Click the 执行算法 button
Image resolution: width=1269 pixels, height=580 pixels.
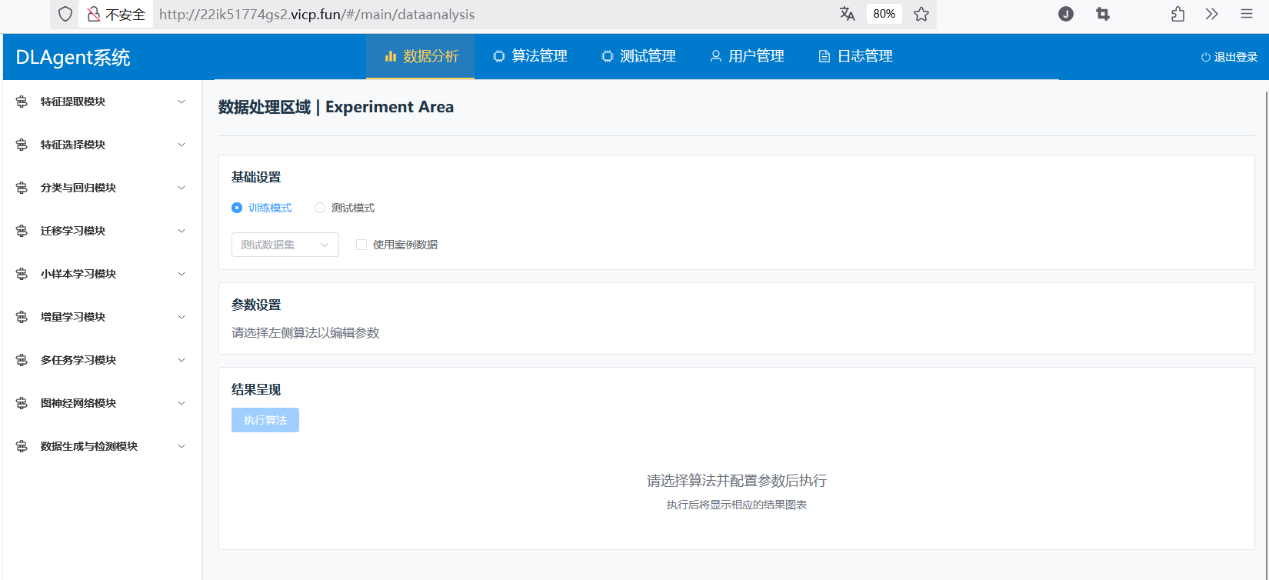[264, 420]
